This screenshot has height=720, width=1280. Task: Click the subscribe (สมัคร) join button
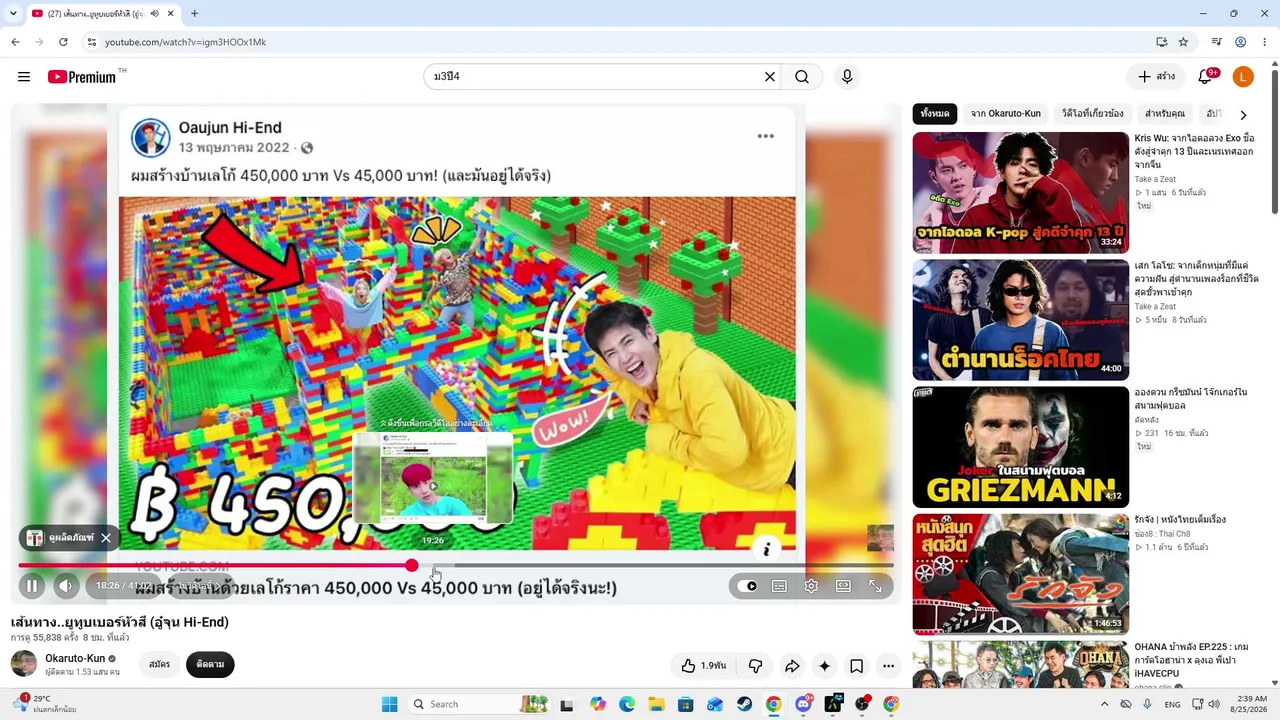(x=159, y=664)
